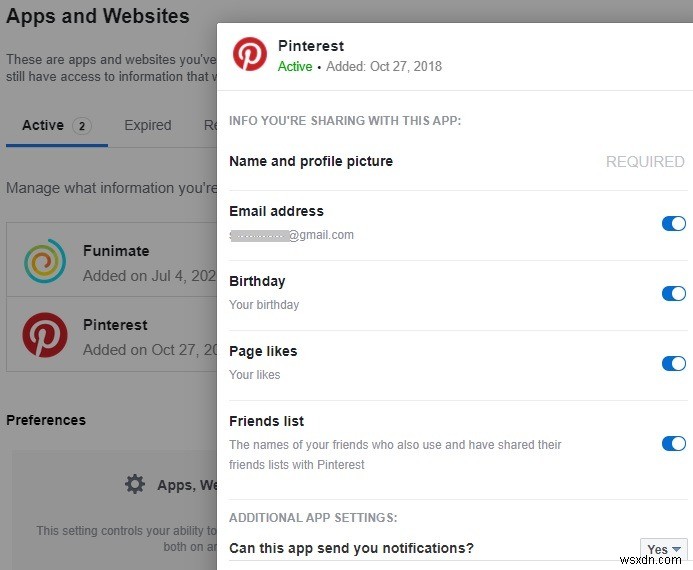This screenshot has height=570, width=693.
Task: Click 'Added: Oct 27, 2018' text
Action: pos(384,66)
